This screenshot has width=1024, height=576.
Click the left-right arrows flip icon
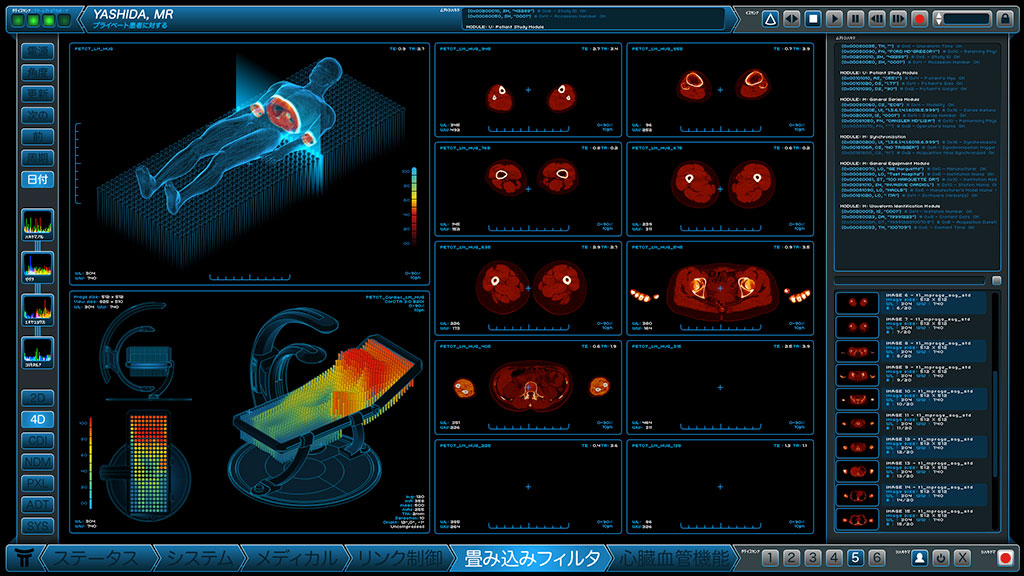click(791, 18)
